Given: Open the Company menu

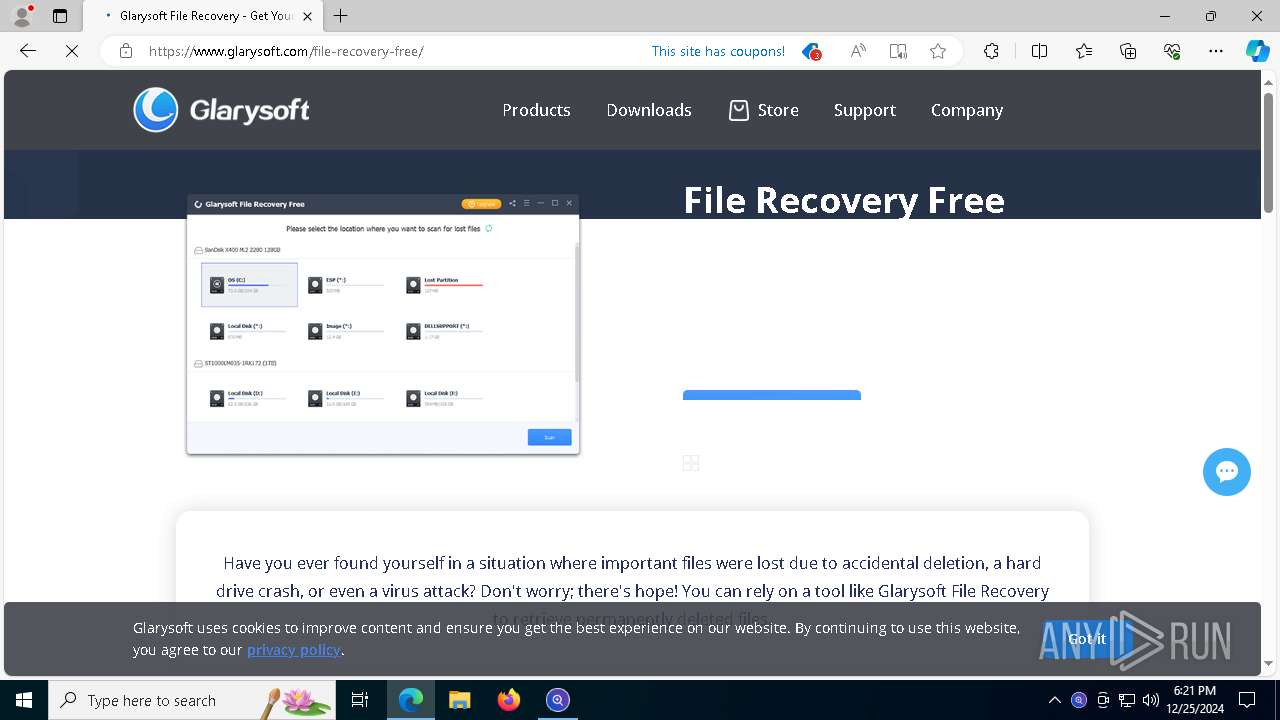Looking at the screenshot, I should [x=967, y=110].
